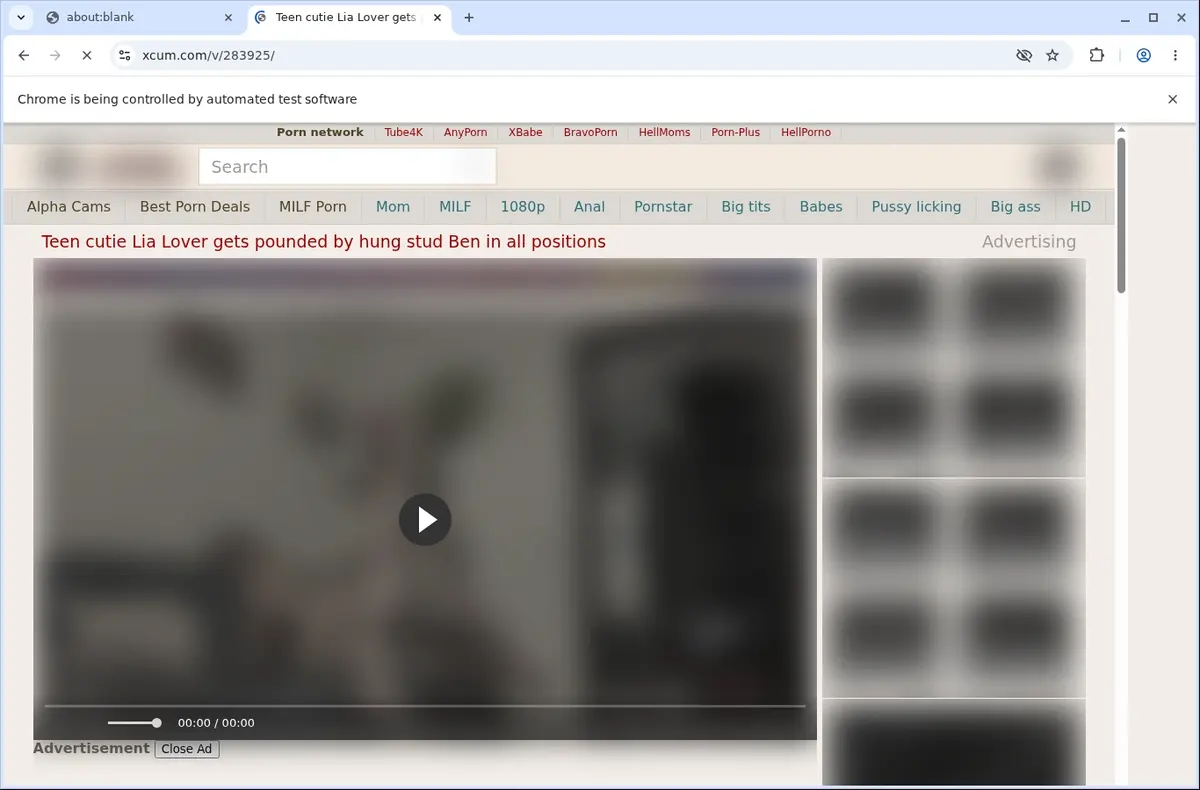Bookmark this page with the star
1200x790 pixels.
click(x=1052, y=55)
